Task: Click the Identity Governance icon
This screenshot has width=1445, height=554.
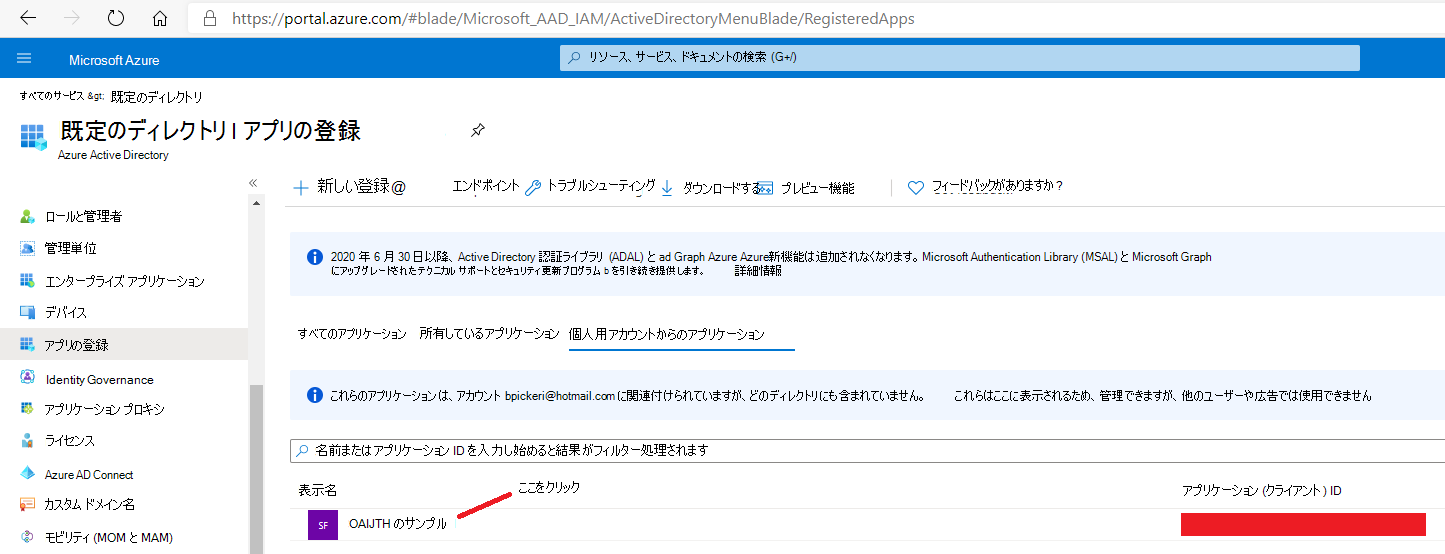Action: (x=27, y=378)
